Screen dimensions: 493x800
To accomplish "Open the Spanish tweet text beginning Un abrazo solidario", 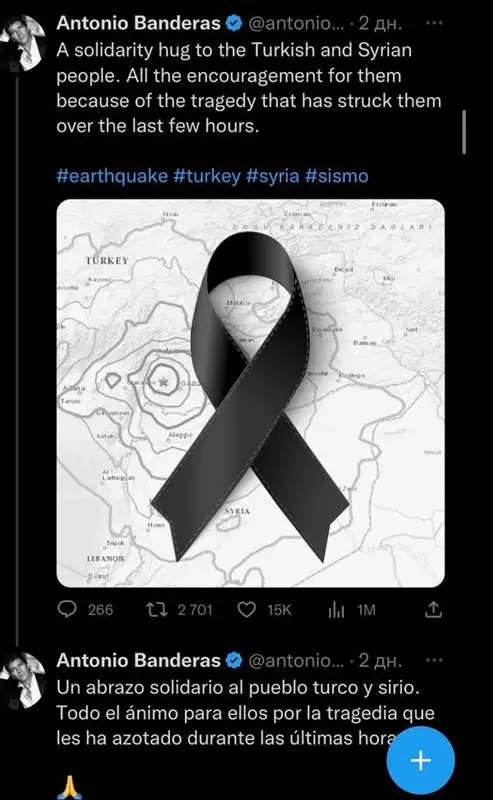I will tap(245, 713).
